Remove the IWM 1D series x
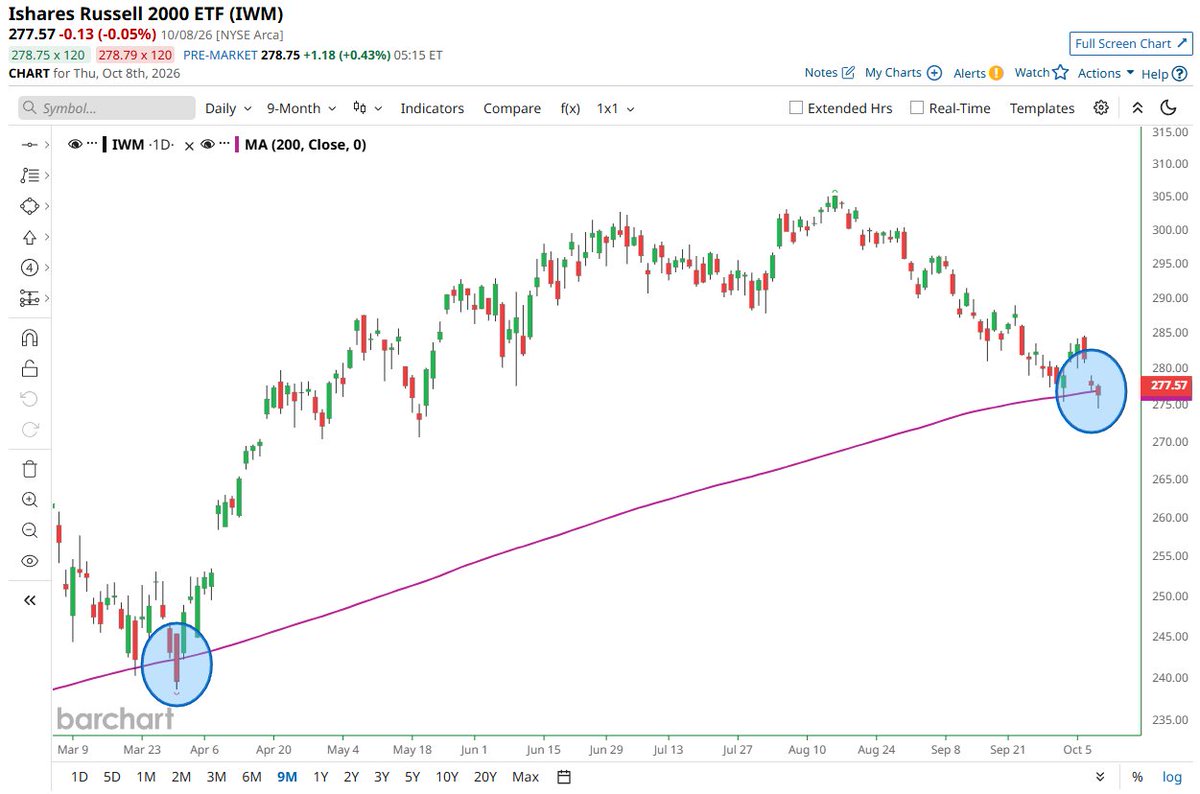 (187, 145)
